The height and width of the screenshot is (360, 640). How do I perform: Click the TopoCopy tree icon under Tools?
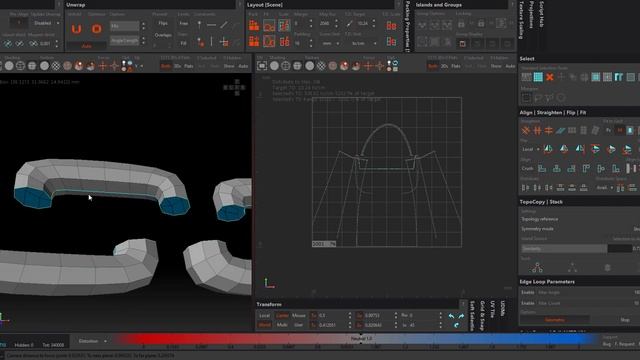pos(537,268)
